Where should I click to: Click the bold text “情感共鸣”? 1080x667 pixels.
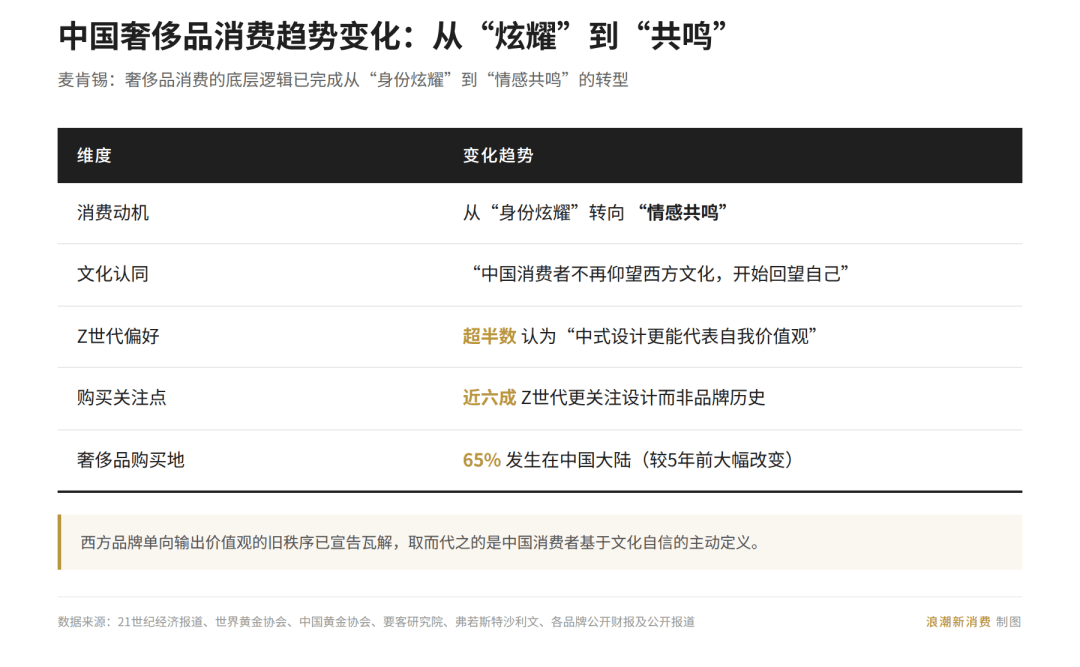682,213
